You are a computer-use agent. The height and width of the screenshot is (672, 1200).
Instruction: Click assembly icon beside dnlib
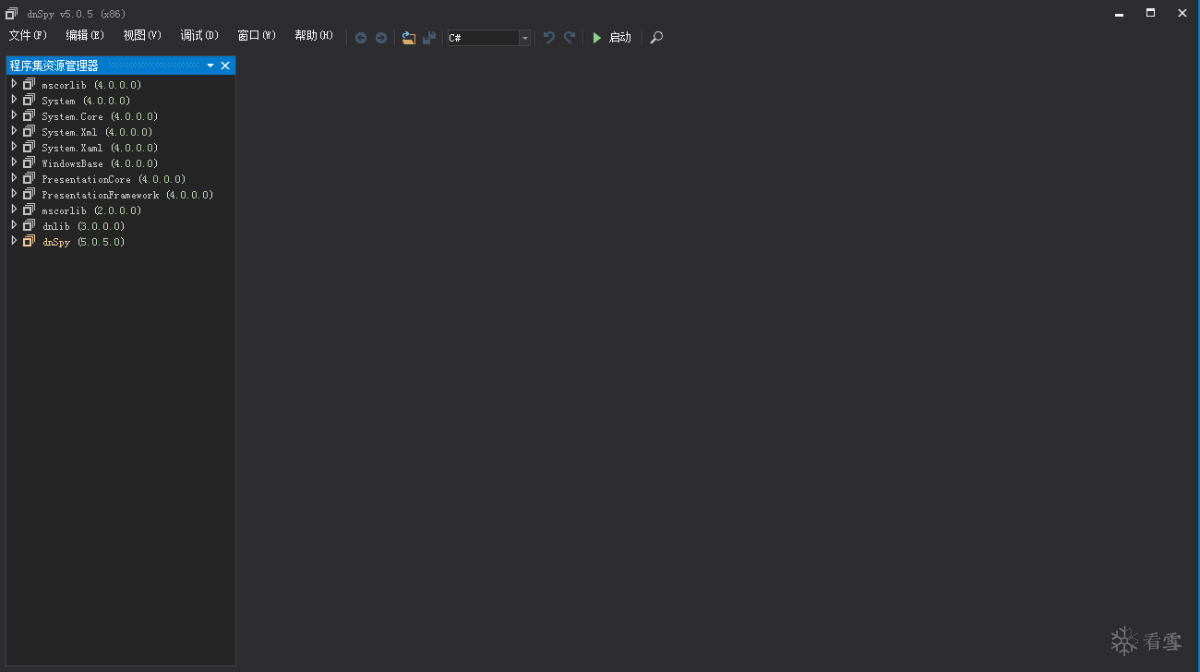29,225
